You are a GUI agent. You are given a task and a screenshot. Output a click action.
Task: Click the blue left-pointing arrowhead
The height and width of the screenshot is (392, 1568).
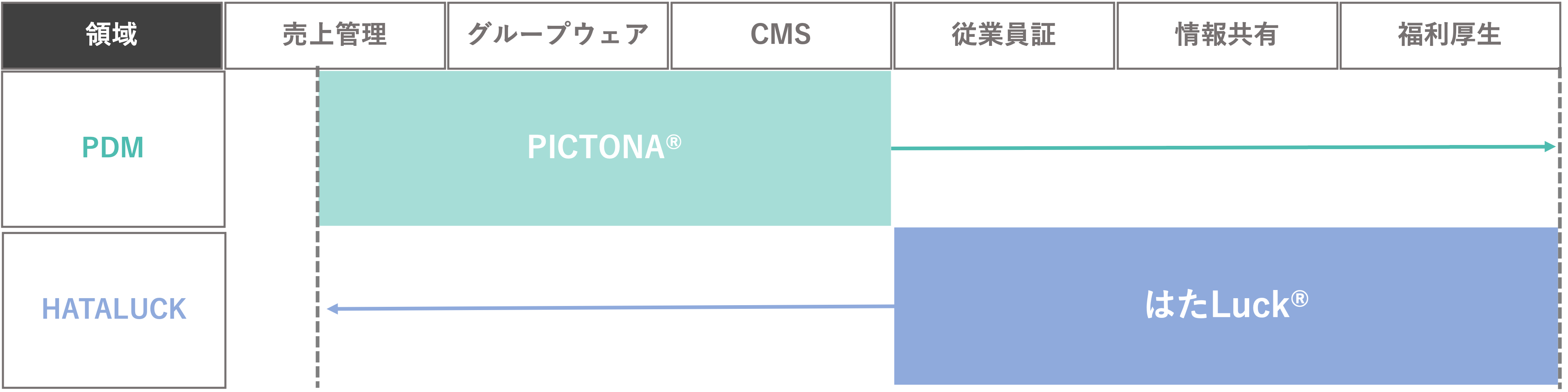pyautogui.click(x=332, y=309)
